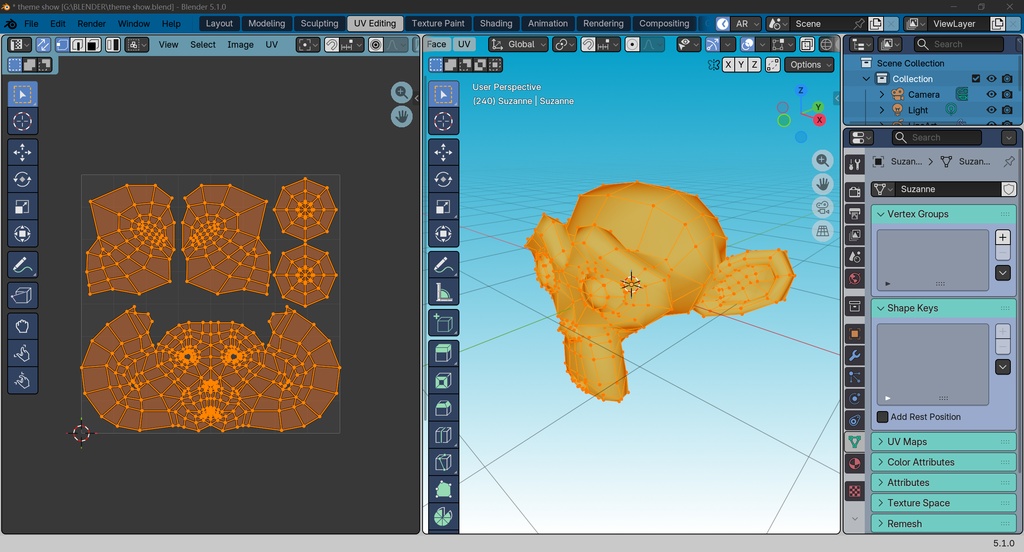Select the Rotate tool in UV editor

[22, 180]
